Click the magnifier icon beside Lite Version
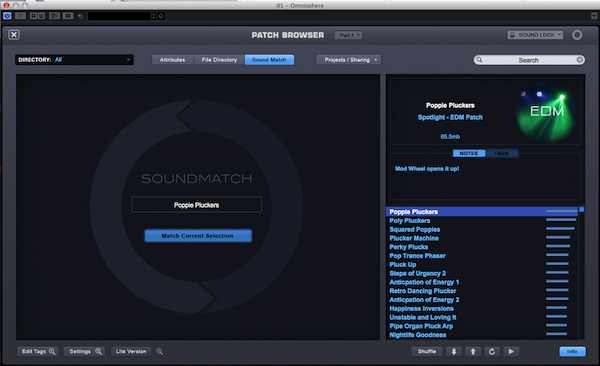The width and height of the screenshot is (600, 366). point(160,351)
